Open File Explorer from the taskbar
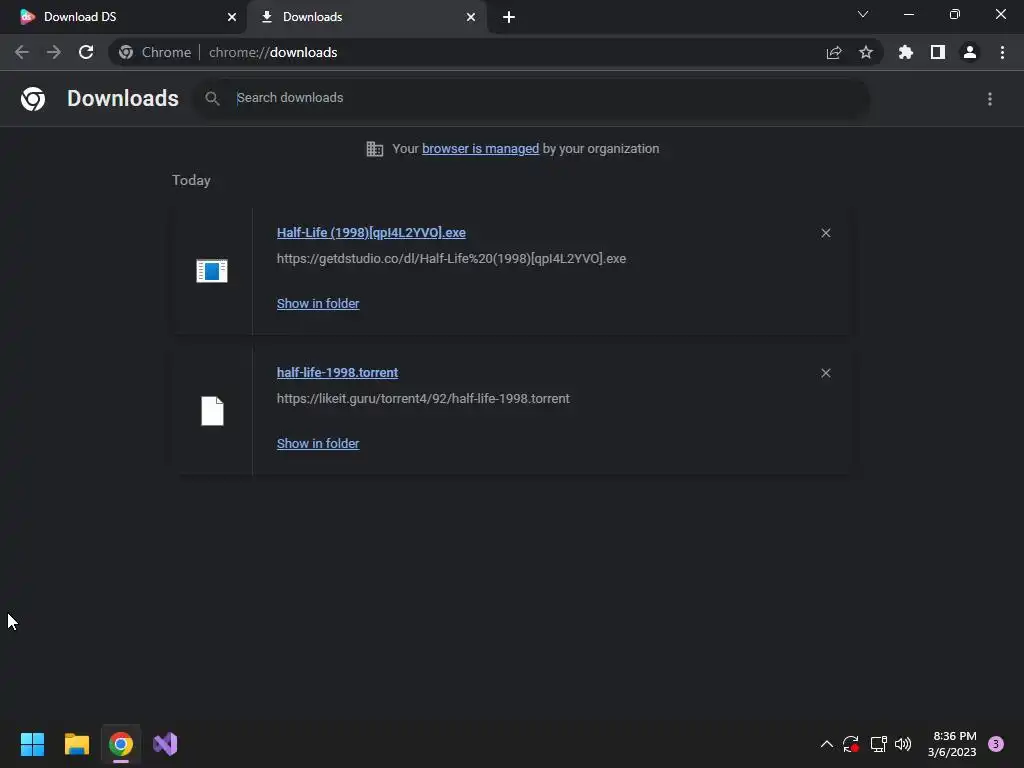 coord(76,744)
